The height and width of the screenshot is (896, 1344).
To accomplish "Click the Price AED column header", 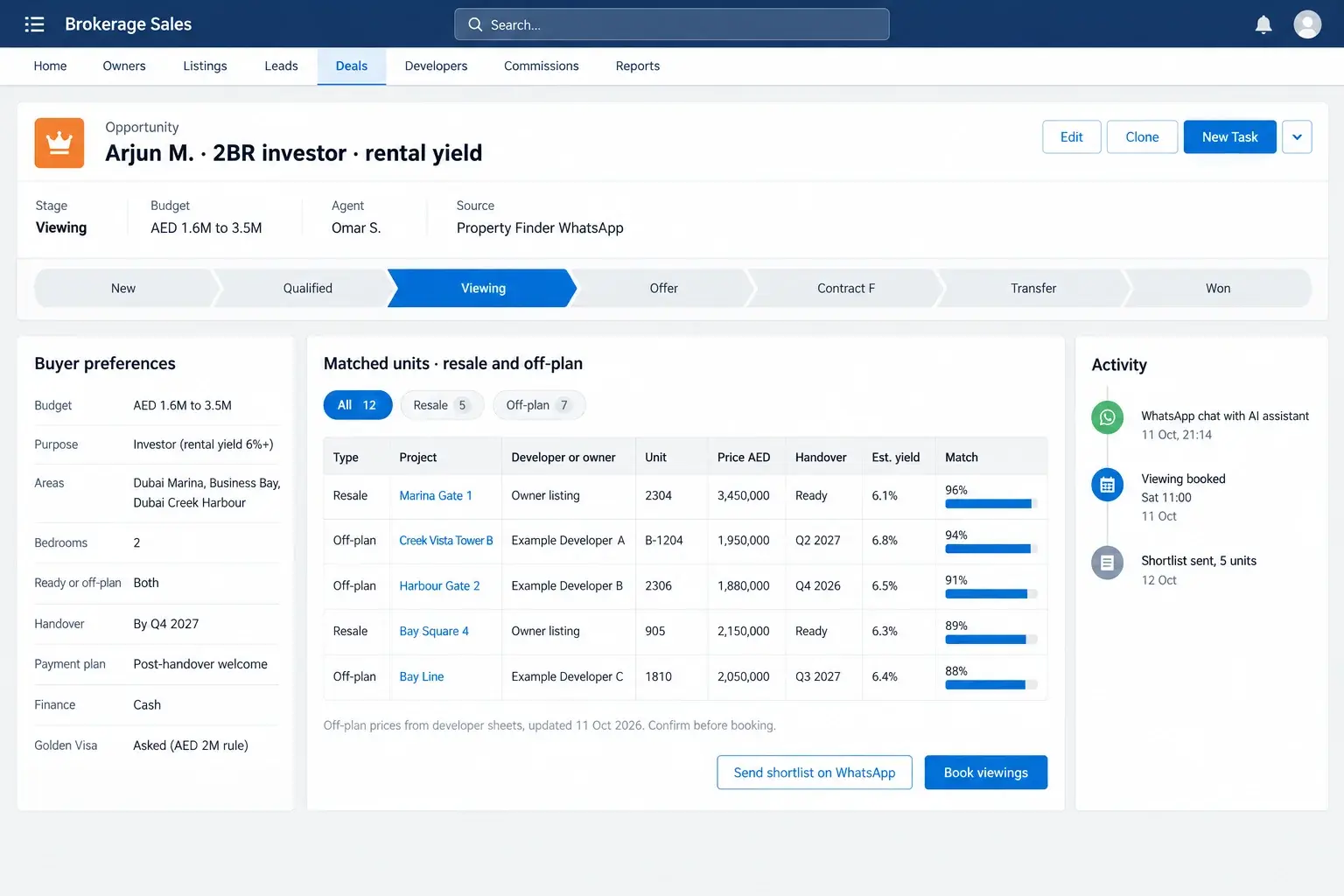I will [x=744, y=458].
